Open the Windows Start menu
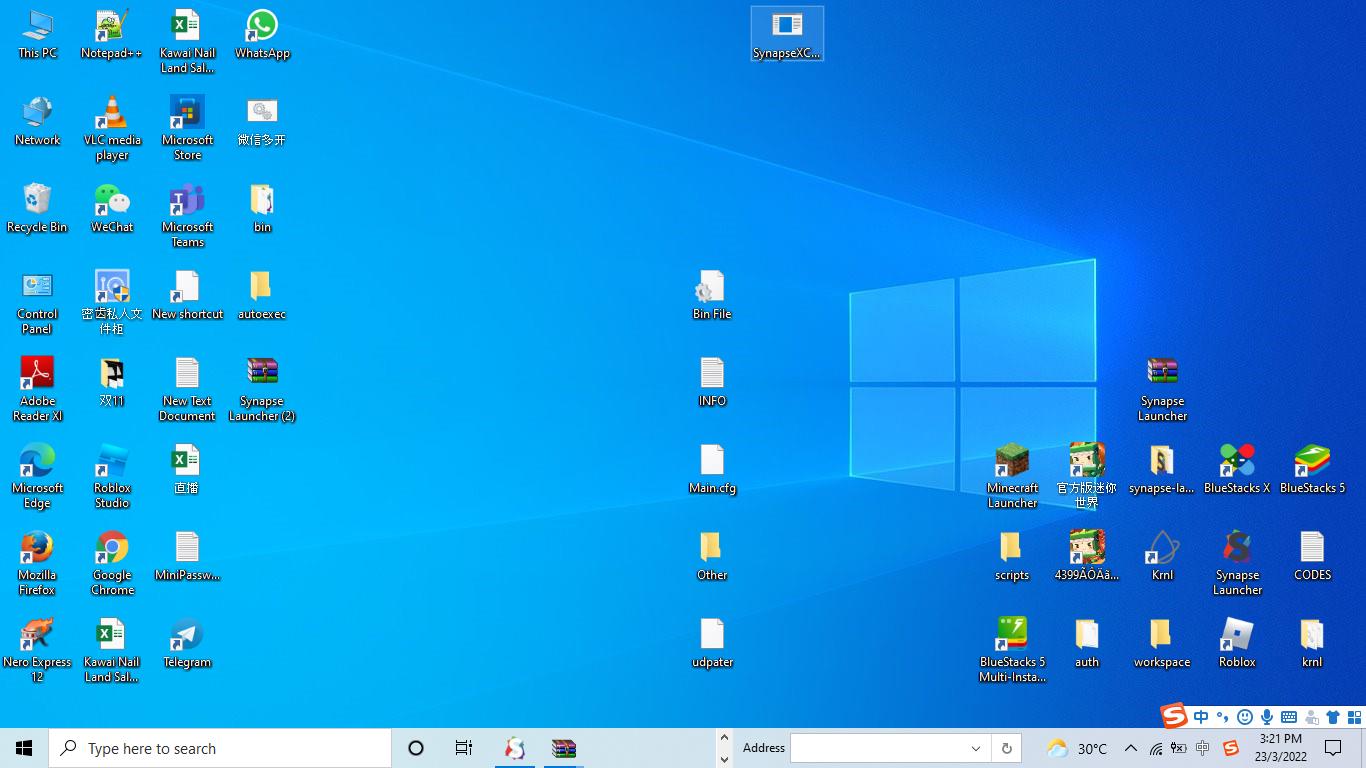Viewport: 1366px width, 768px height. (24, 748)
